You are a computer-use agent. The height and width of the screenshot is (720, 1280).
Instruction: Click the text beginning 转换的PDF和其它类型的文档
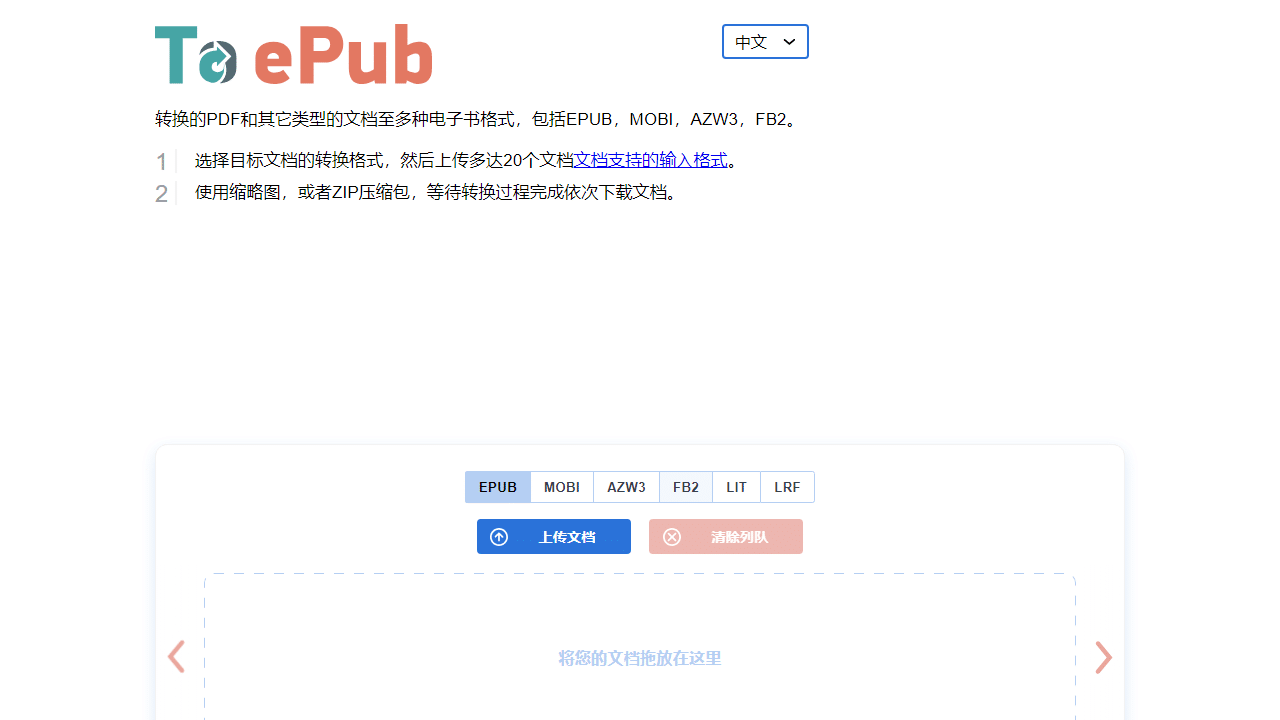479,120
